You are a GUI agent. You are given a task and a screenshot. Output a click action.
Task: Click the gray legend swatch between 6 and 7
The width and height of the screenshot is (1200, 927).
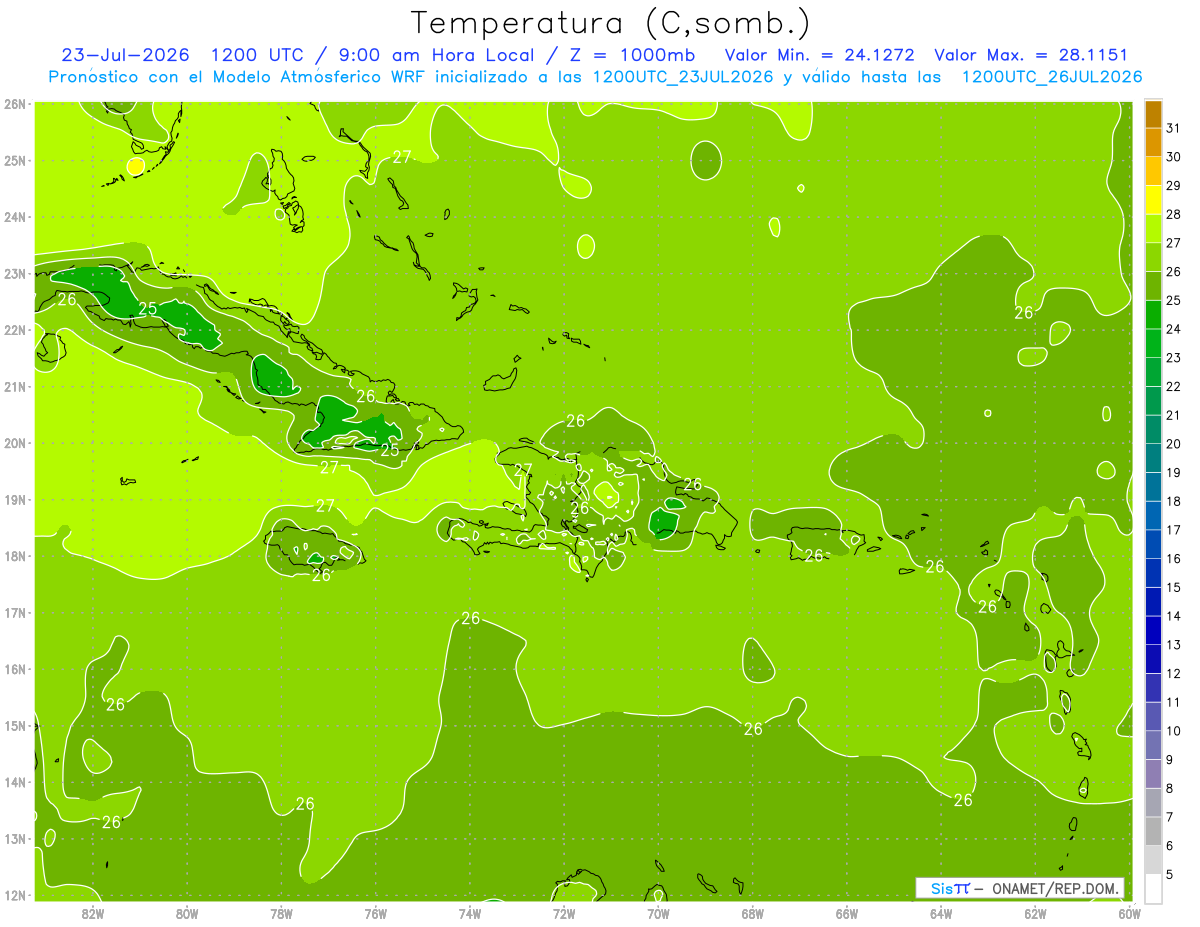pyautogui.click(x=1152, y=832)
